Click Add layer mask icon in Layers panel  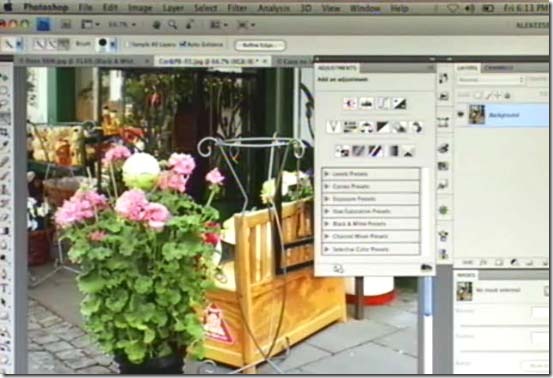pos(499,262)
